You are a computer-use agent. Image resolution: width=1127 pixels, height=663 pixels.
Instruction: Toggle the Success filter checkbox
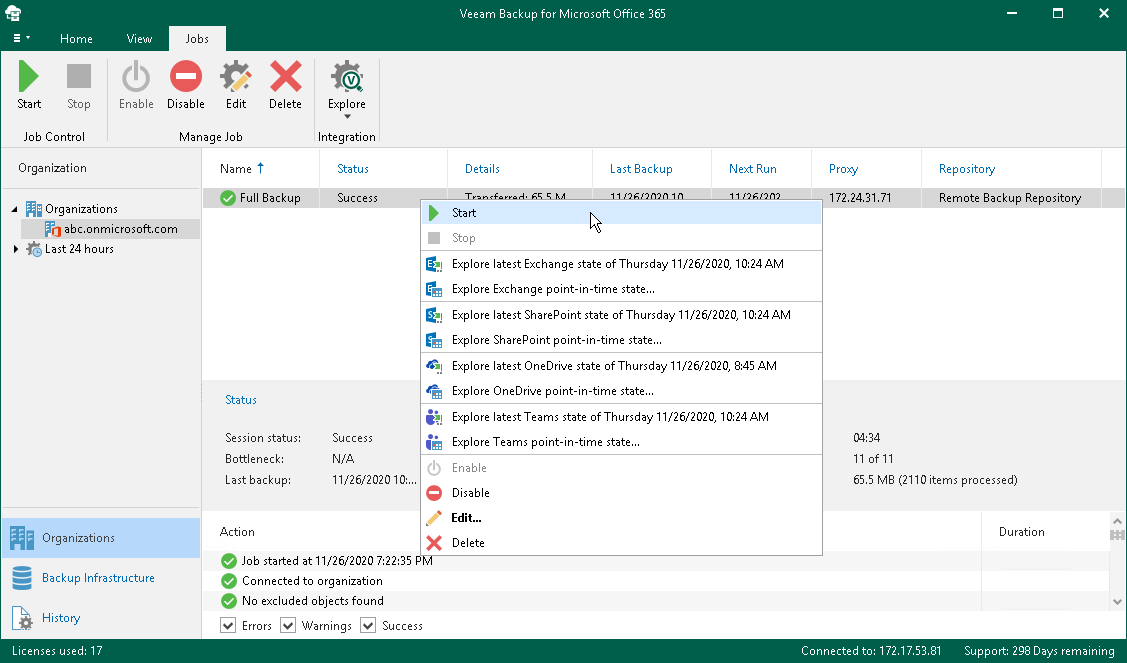(368, 626)
